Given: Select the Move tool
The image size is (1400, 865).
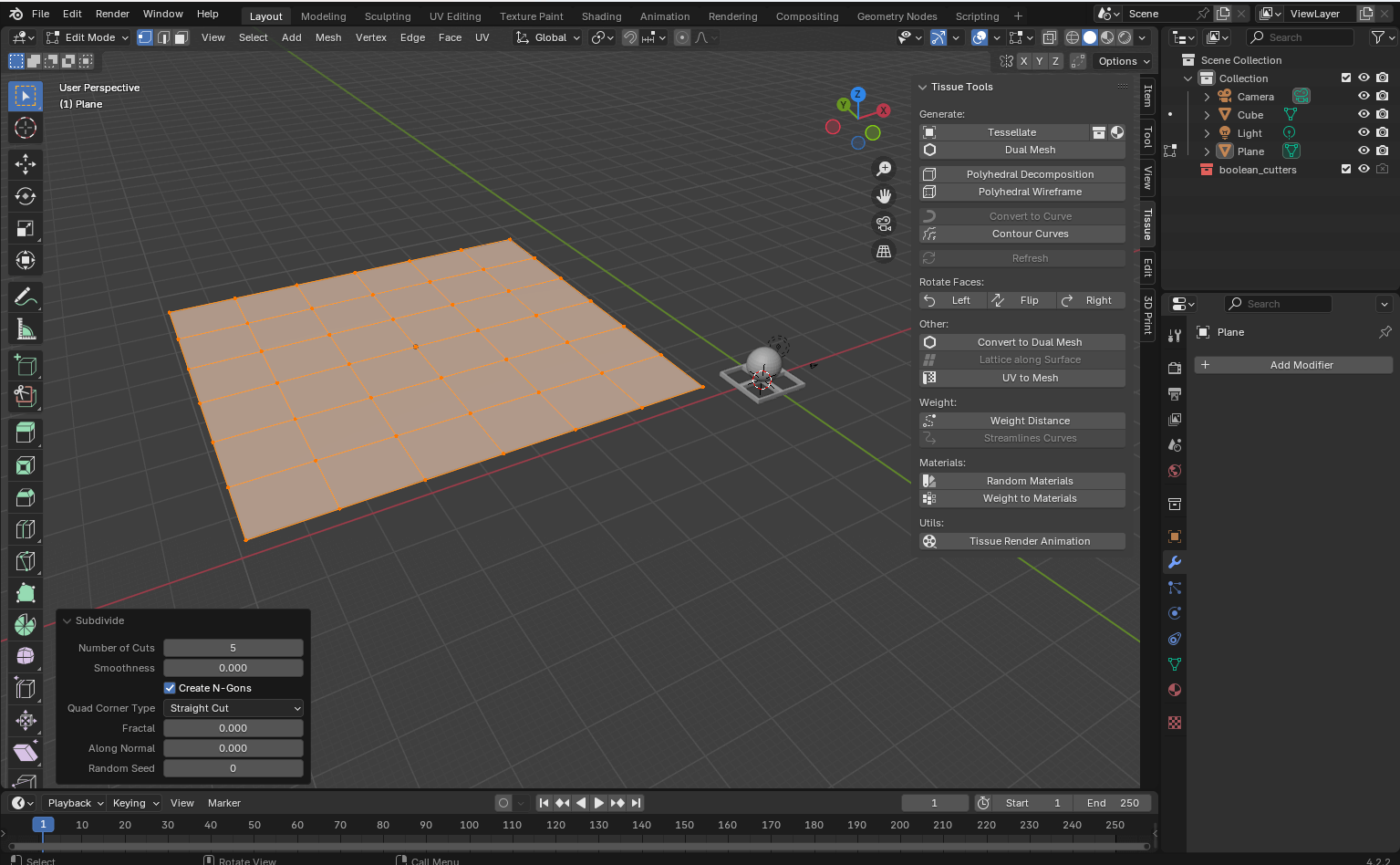Looking at the screenshot, I should (26, 164).
